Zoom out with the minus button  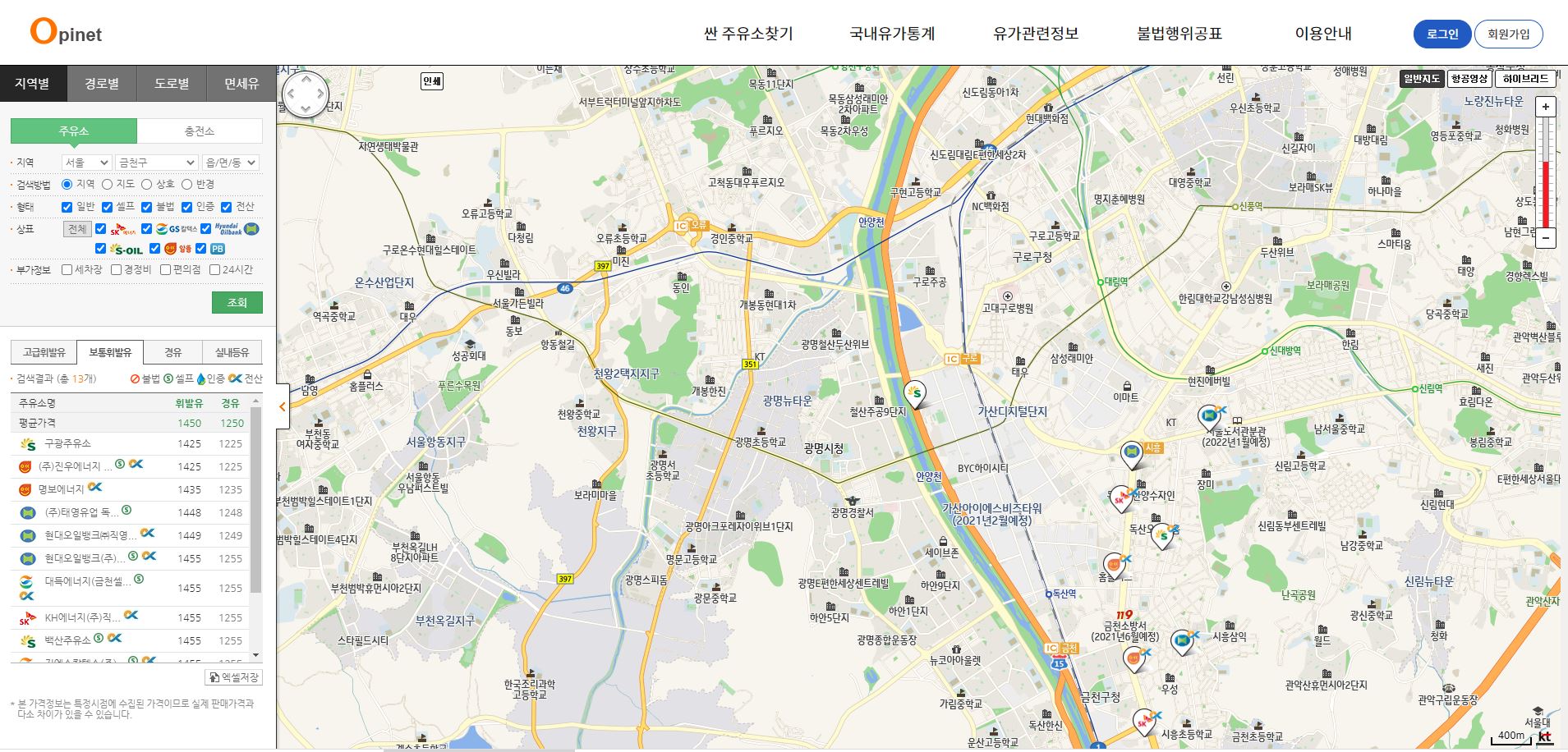pos(1546,238)
